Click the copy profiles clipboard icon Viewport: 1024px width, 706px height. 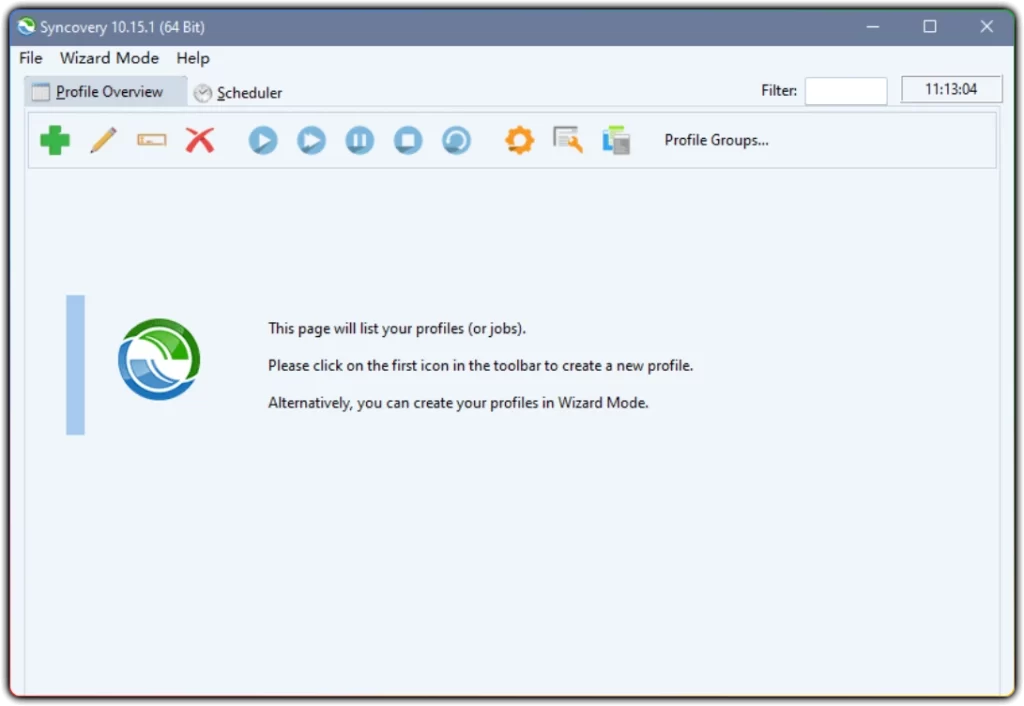coord(616,140)
